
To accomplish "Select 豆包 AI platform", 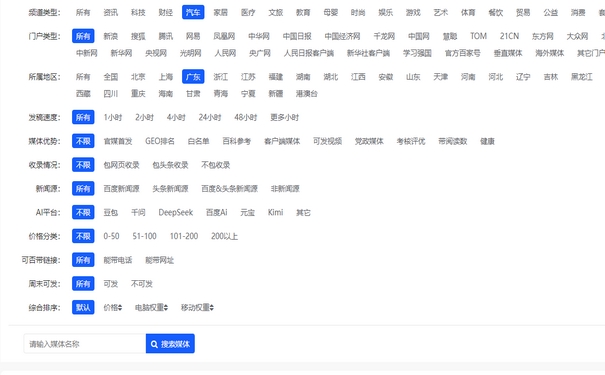I will pyautogui.click(x=111, y=212).
